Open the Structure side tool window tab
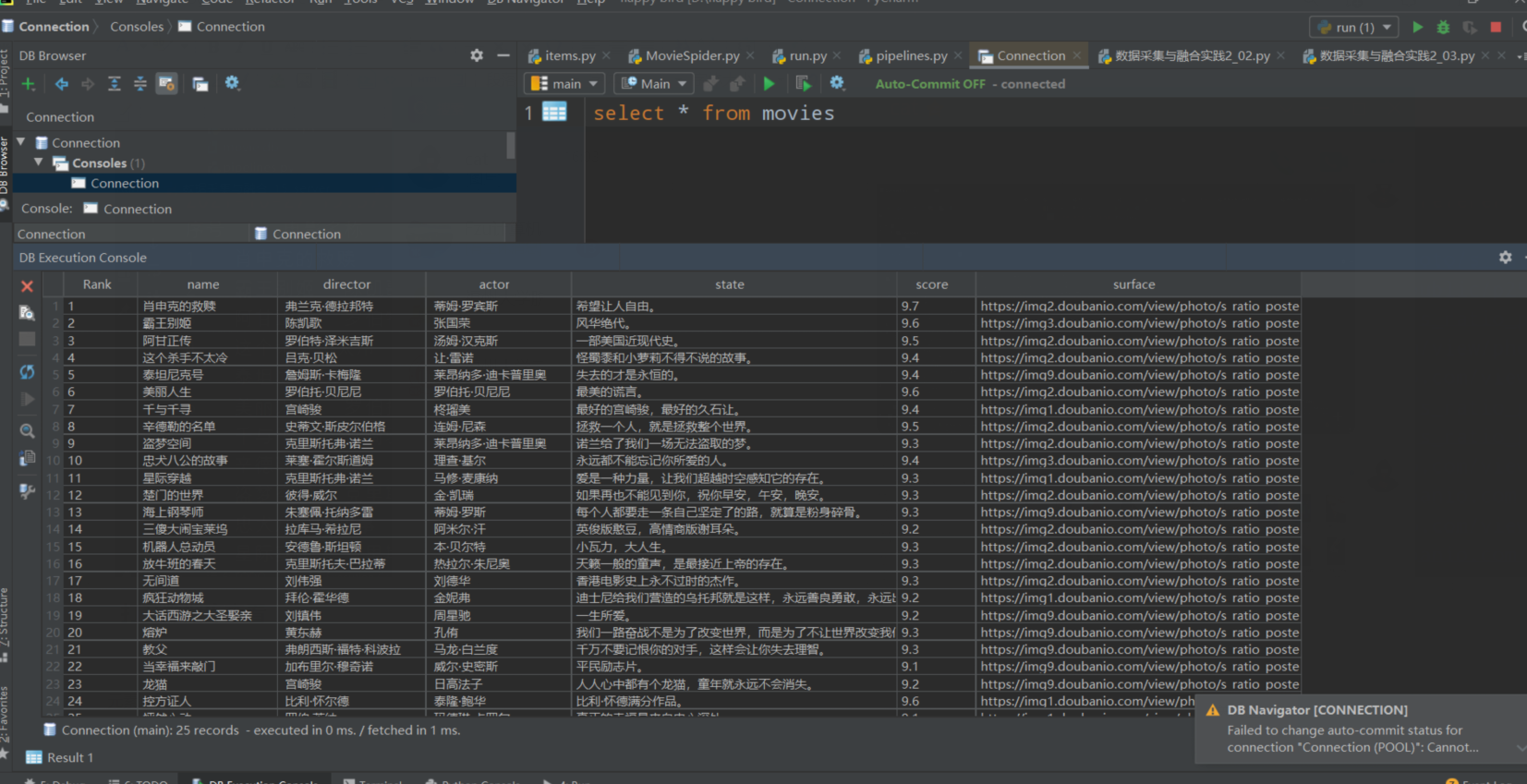The width and height of the screenshot is (1527, 784). coord(5,623)
